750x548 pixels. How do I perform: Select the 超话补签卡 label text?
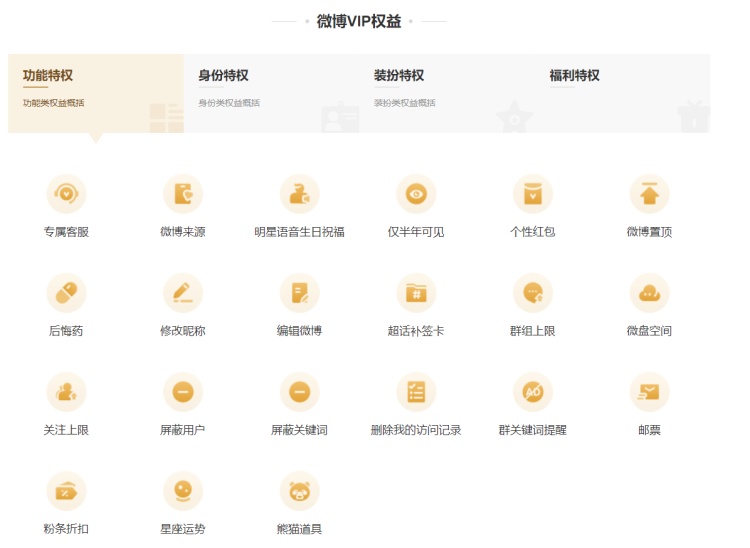pyautogui.click(x=416, y=331)
